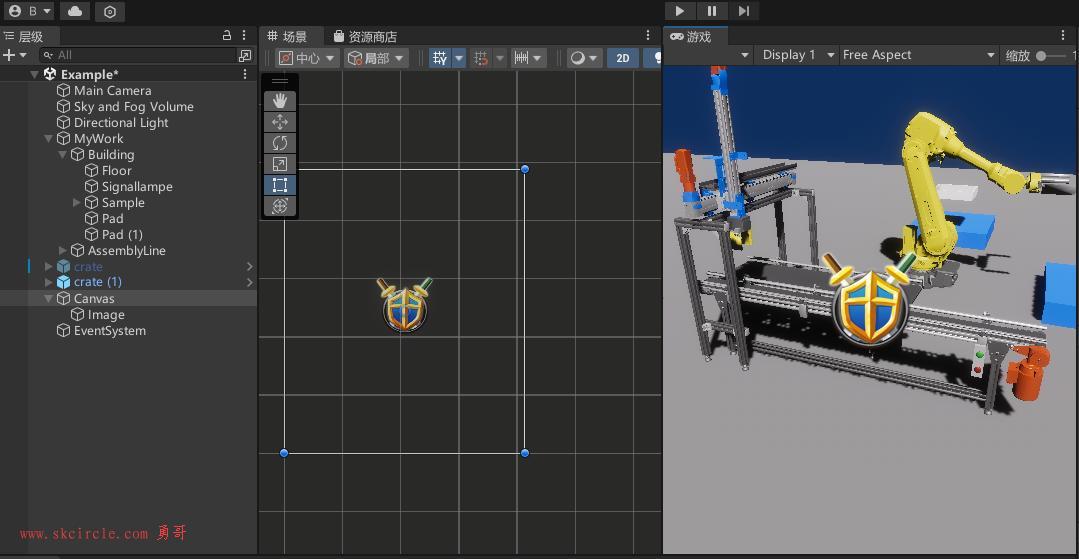The height and width of the screenshot is (559, 1079).
Task: Open the account B dropdown
Action: (x=30, y=11)
